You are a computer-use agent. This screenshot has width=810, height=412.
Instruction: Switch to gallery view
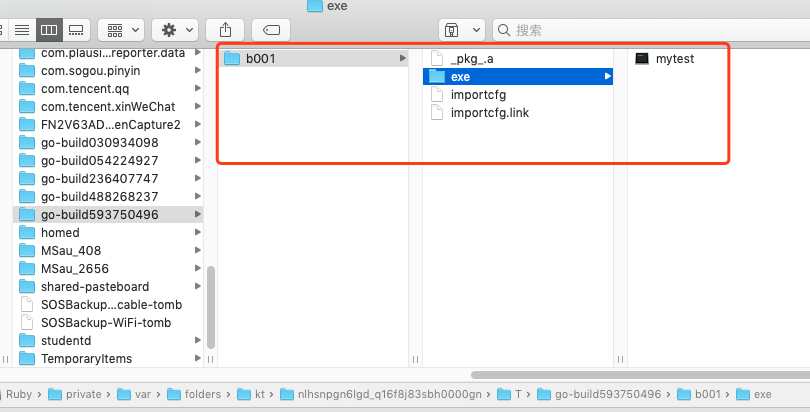77,30
